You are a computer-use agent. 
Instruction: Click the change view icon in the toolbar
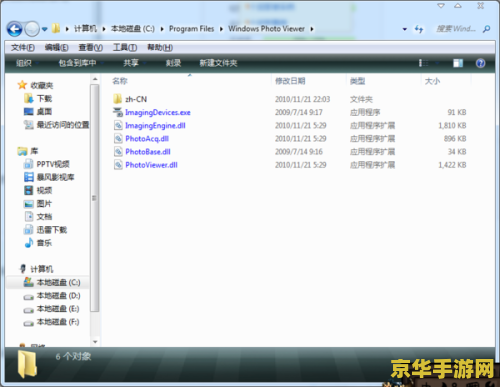pos(424,63)
